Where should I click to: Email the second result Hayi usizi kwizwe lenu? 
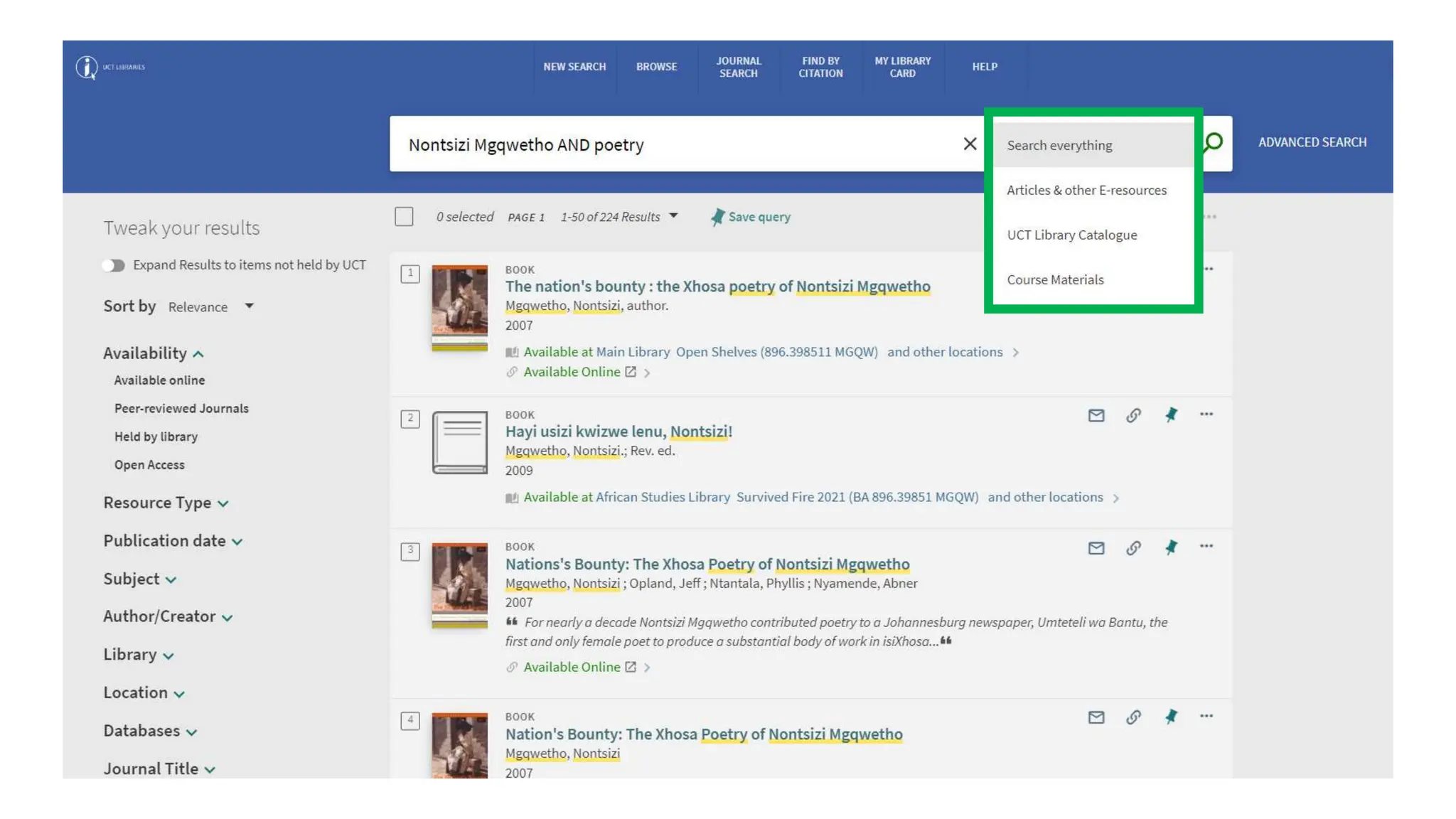[x=1096, y=415]
